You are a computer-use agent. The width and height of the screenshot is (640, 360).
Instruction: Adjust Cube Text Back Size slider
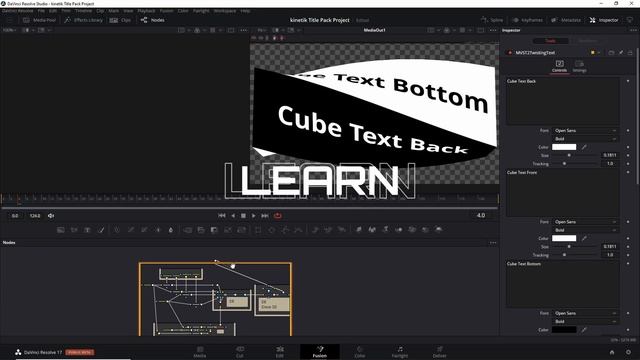pyautogui.click(x=575, y=156)
